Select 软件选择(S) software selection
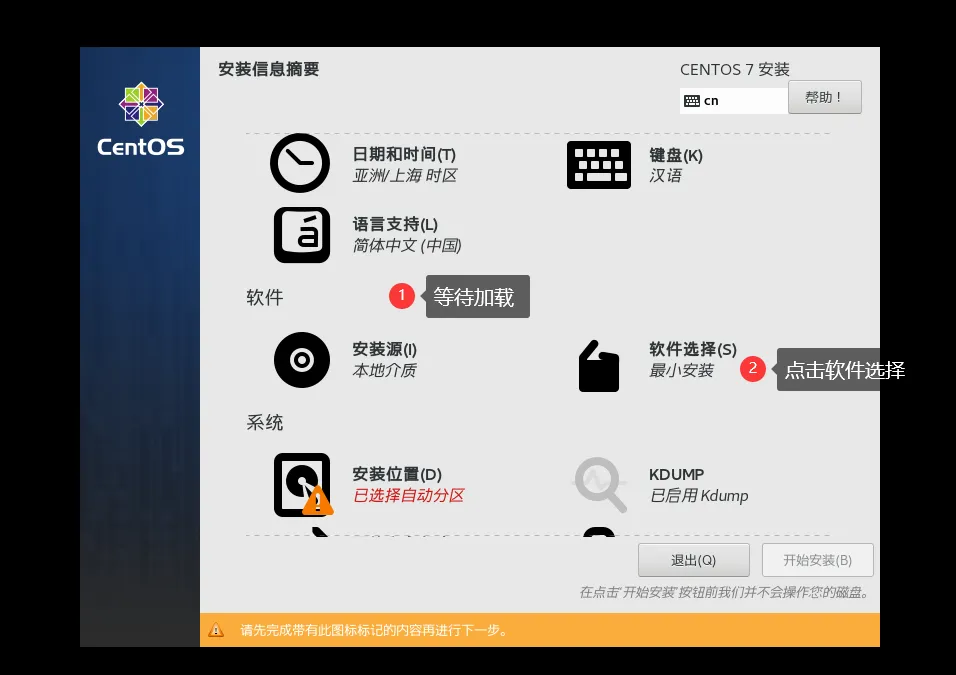The image size is (956, 675). pos(693,349)
